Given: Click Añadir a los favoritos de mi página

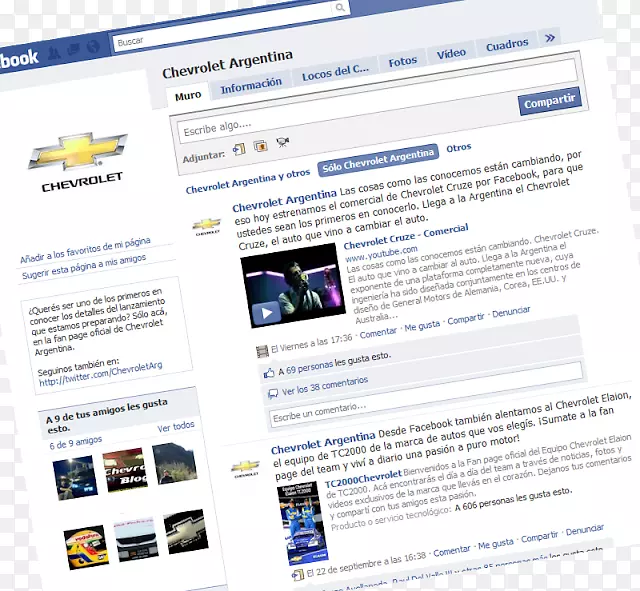Looking at the screenshot, I should [x=85, y=249].
